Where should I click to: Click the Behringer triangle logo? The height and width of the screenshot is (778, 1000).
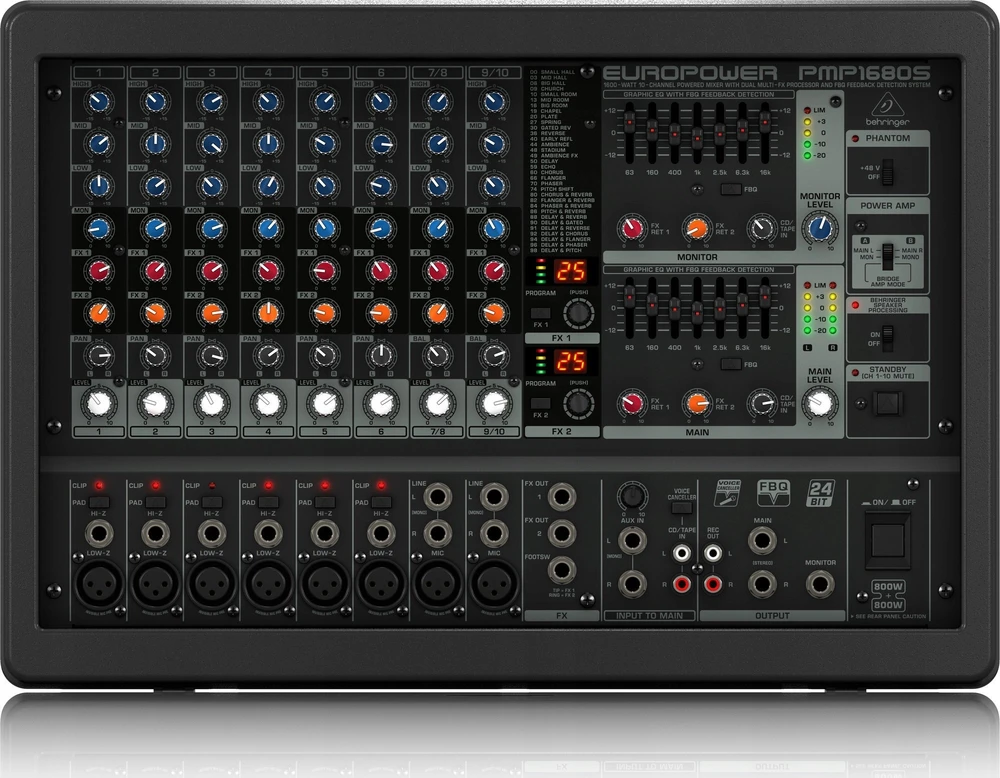[x=887, y=103]
